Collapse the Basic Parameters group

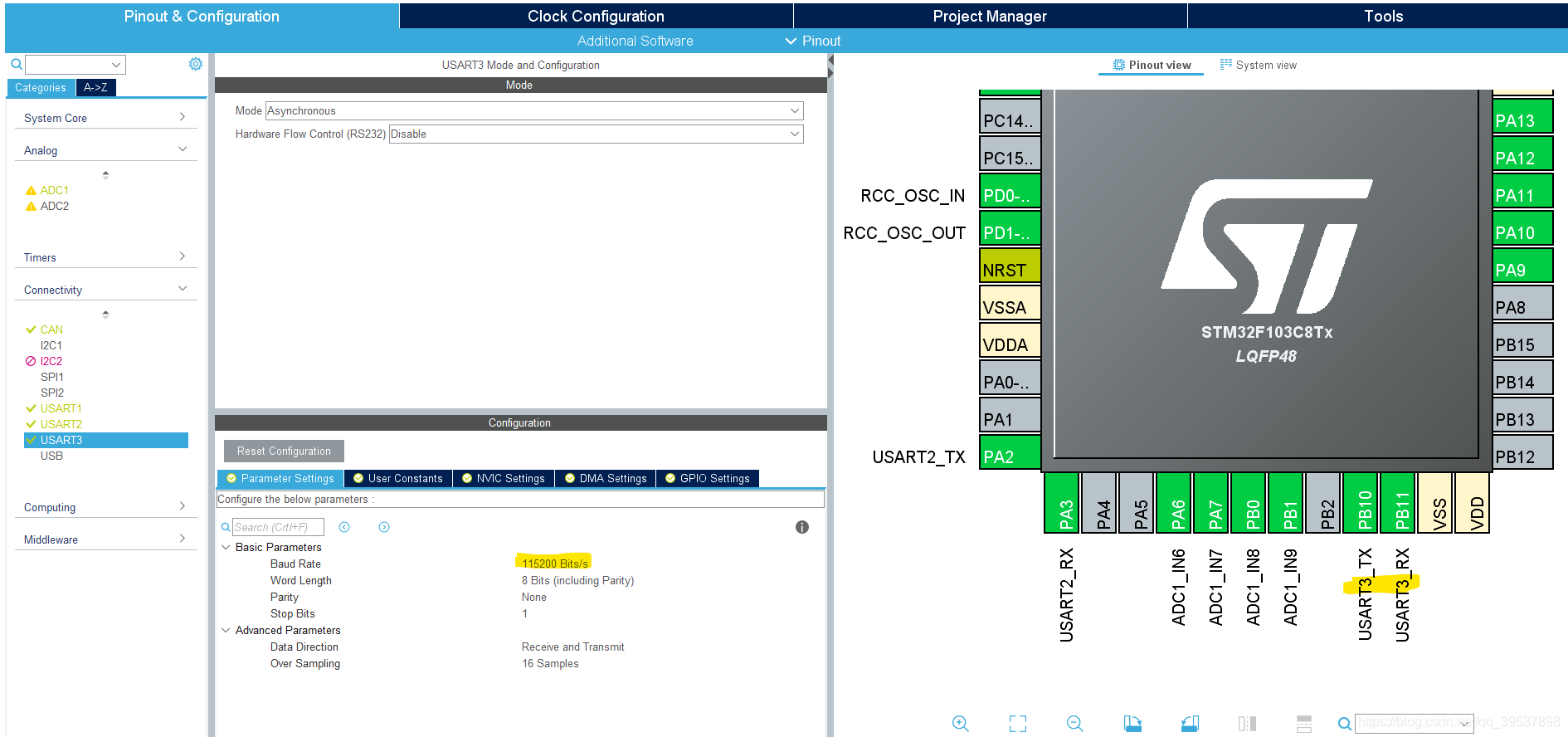(226, 547)
